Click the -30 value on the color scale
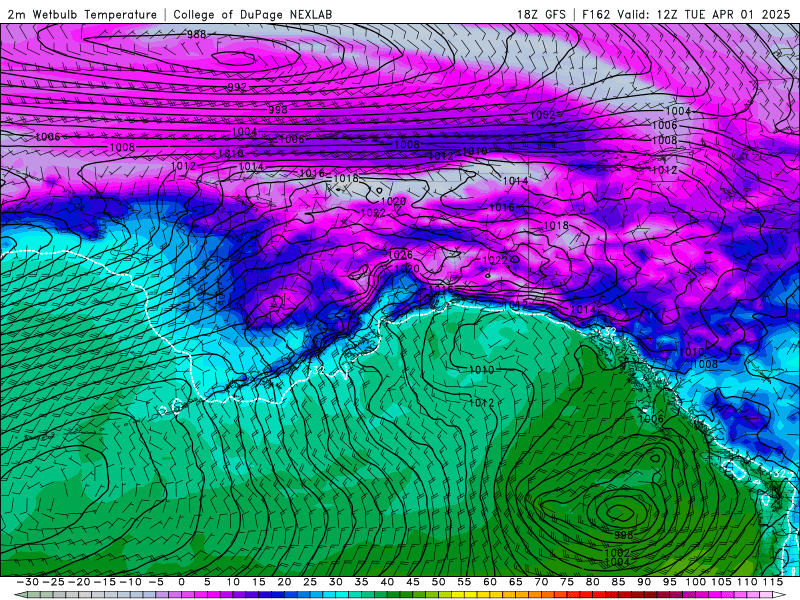The height and width of the screenshot is (600, 800). tap(28, 582)
